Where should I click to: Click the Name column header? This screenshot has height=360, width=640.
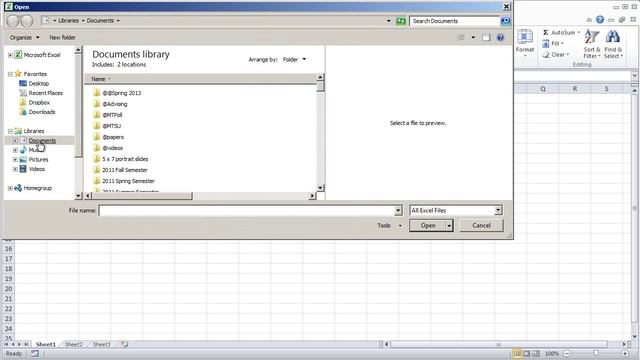[x=200, y=79]
